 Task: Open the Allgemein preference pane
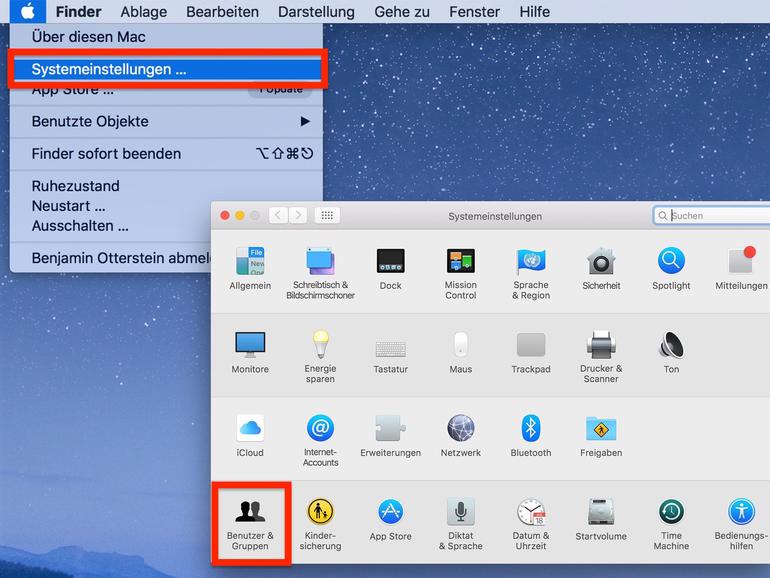click(250, 268)
